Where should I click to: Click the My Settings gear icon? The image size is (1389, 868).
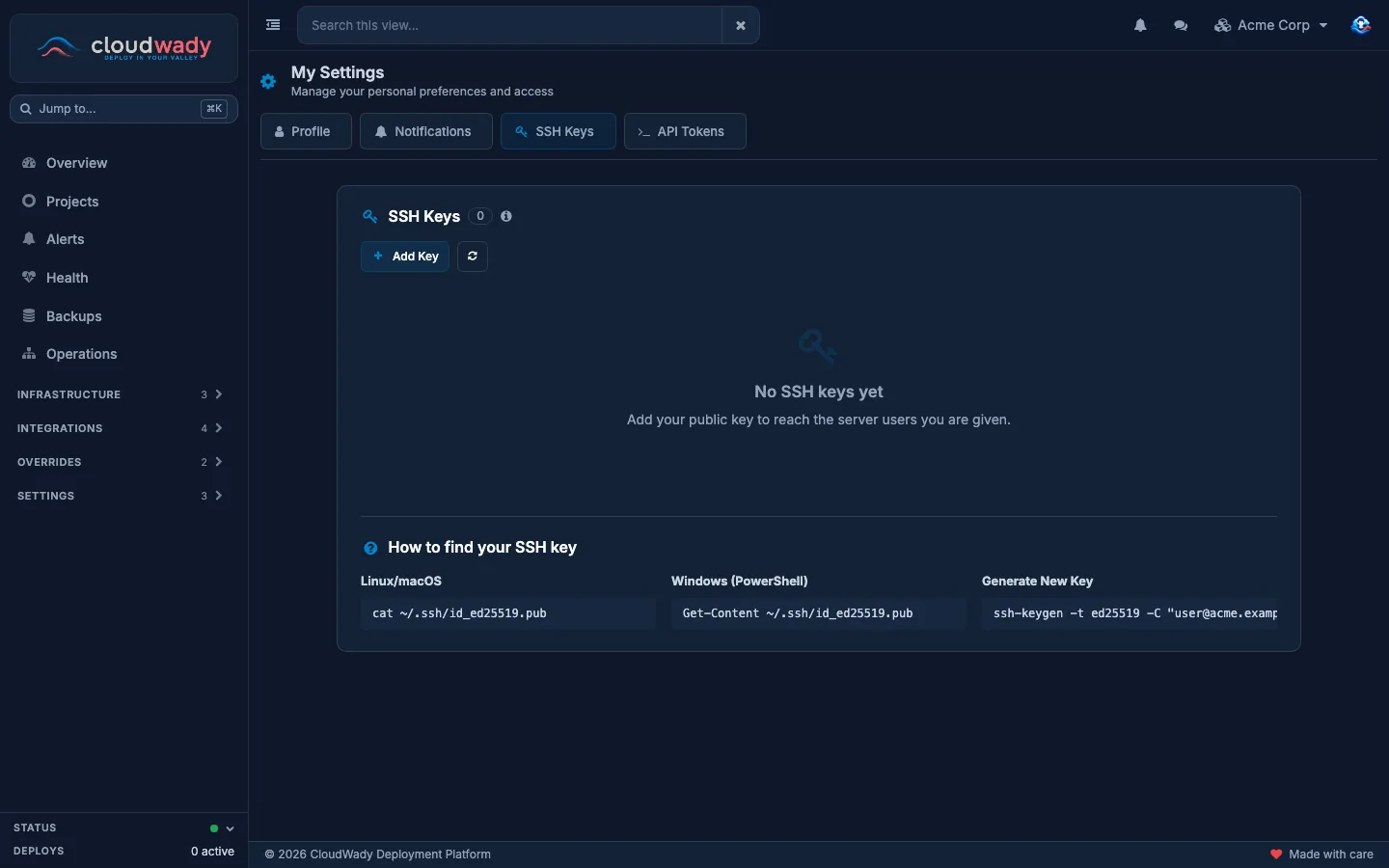[x=268, y=82]
